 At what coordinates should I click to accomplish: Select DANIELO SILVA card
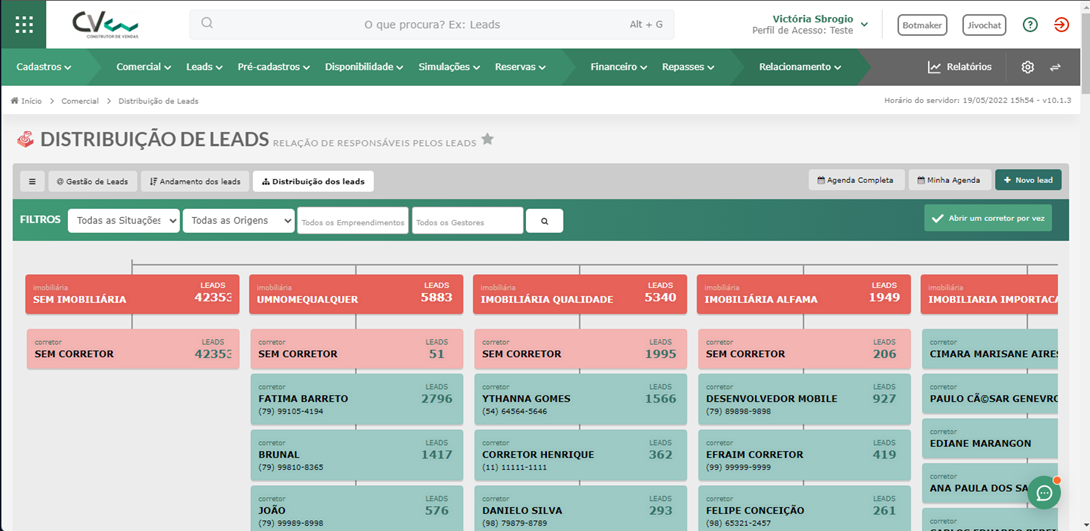[x=580, y=509]
